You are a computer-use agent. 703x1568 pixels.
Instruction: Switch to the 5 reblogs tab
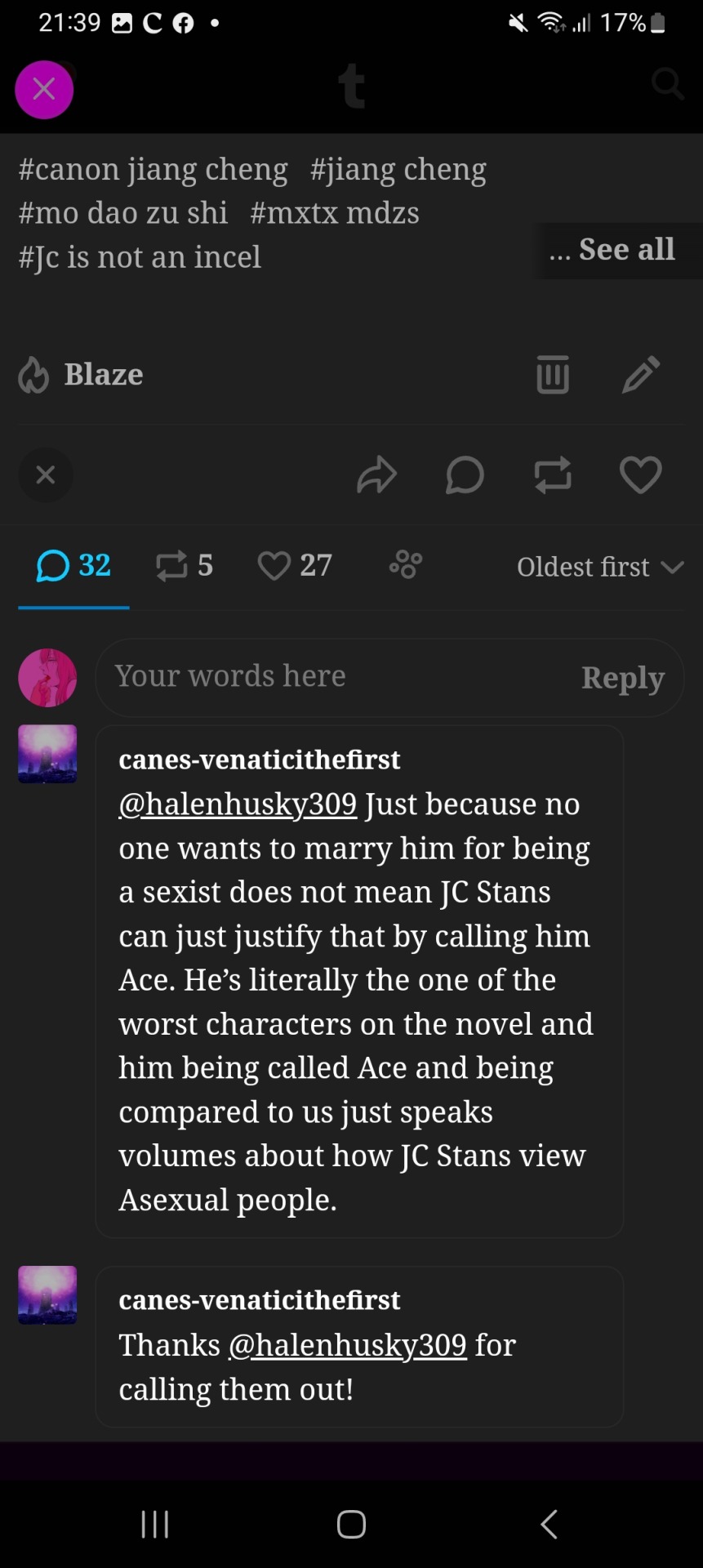[x=185, y=565]
